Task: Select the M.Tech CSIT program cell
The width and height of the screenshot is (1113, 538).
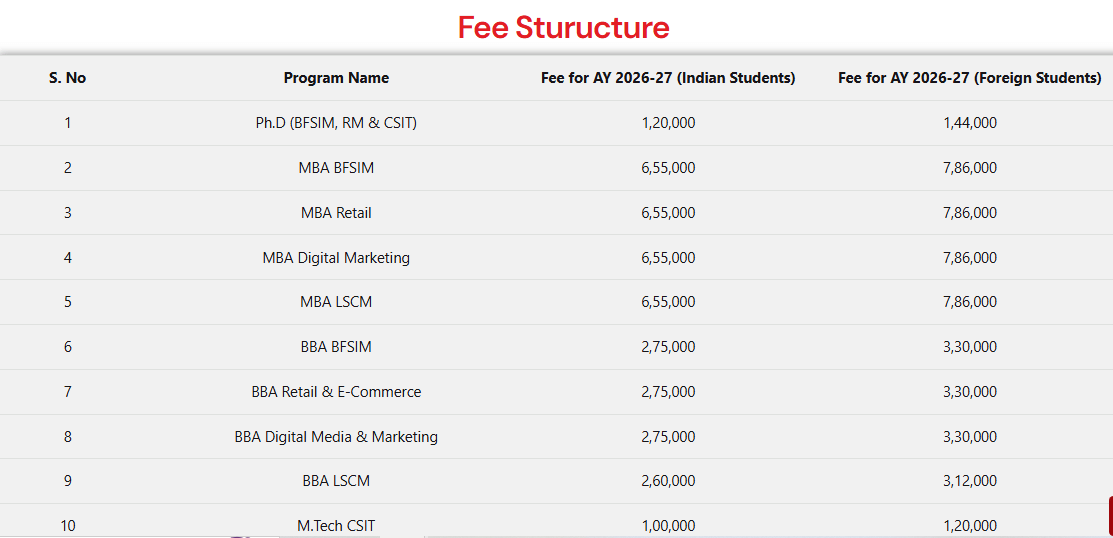Action: coord(336,525)
